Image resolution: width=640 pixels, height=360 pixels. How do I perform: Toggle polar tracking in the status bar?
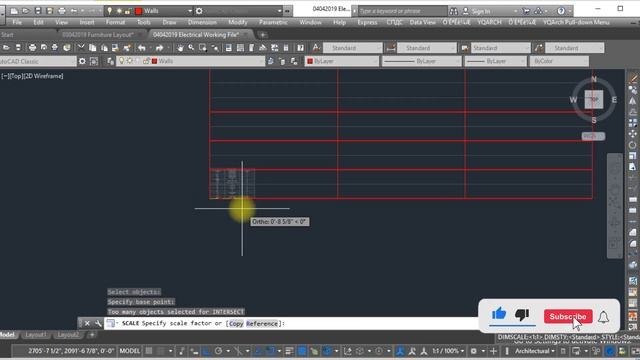click(x=218, y=351)
